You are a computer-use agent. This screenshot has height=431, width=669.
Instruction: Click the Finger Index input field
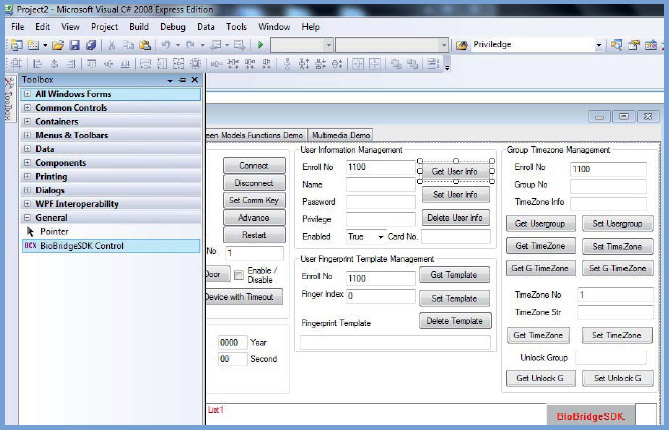(x=381, y=296)
